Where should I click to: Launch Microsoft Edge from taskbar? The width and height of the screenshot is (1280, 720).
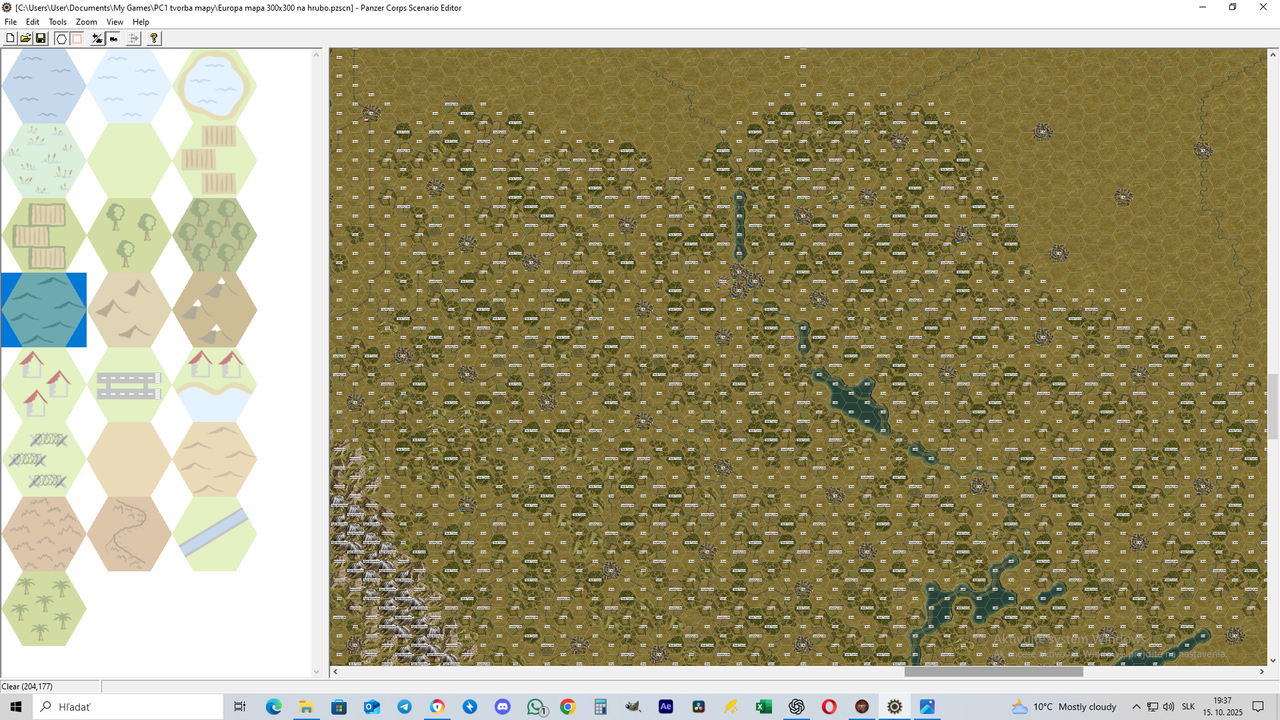click(274, 707)
